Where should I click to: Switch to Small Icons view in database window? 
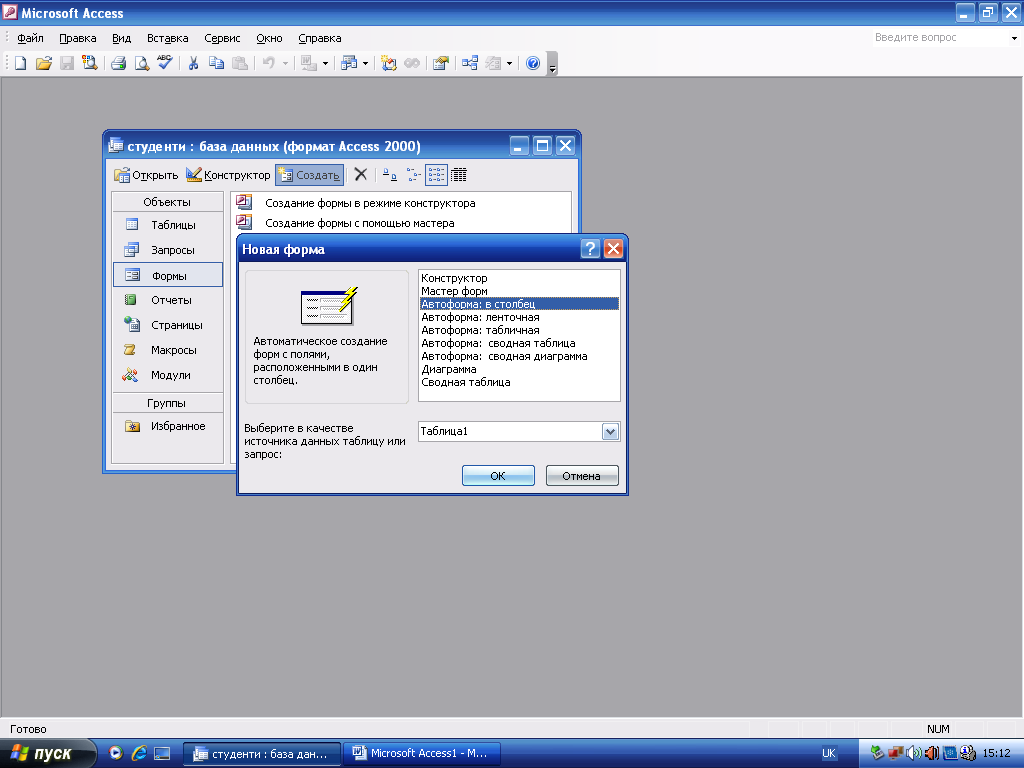coord(413,174)
